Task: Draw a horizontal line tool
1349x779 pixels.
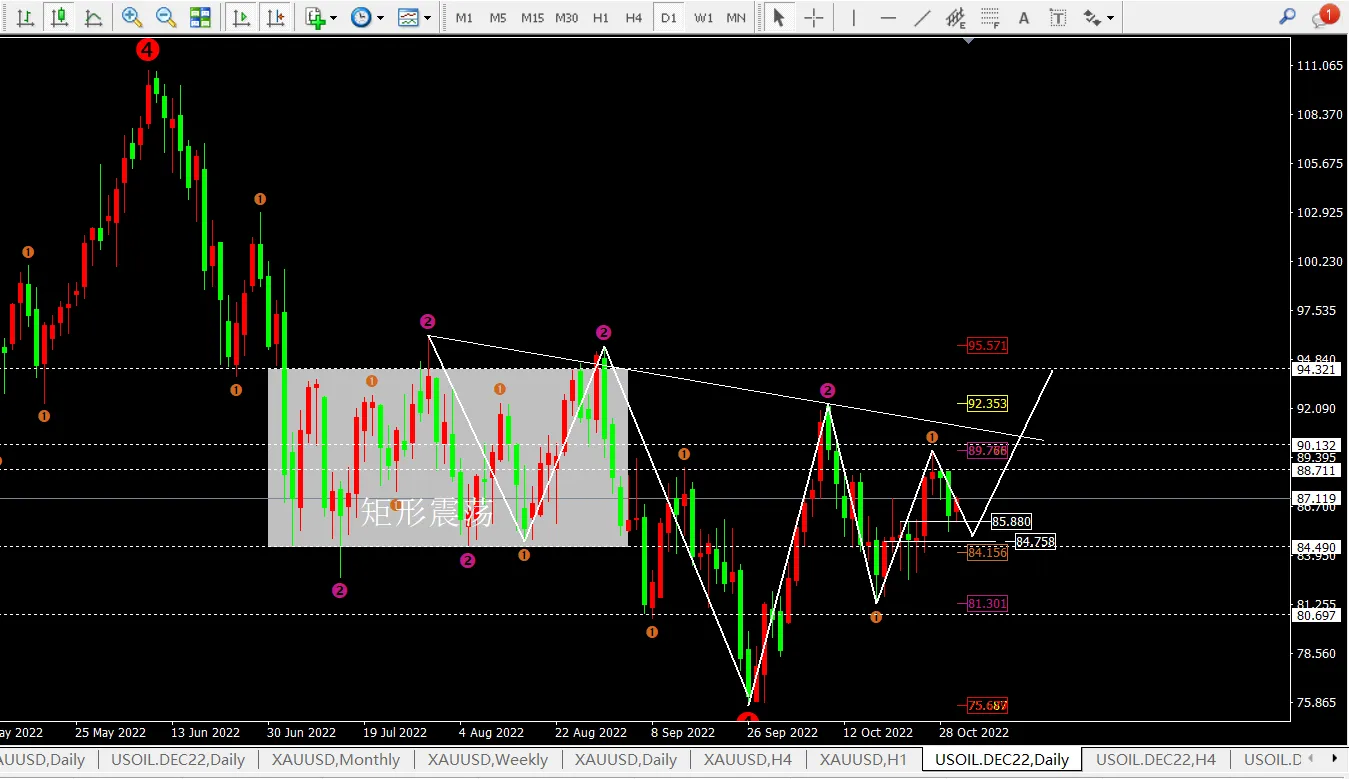Action: (x=888, y=17)
